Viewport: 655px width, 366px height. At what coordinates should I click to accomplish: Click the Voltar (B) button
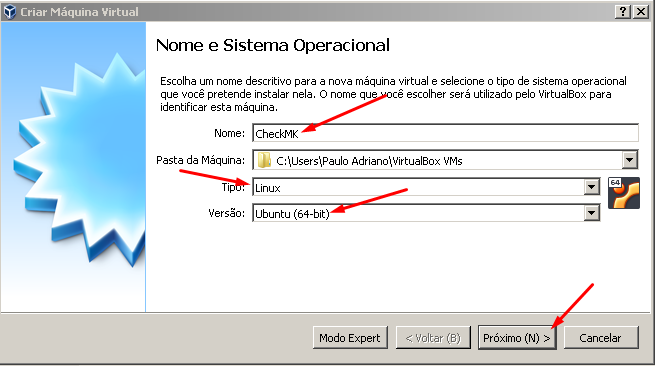pyautogui.click(x=433, y=338)
